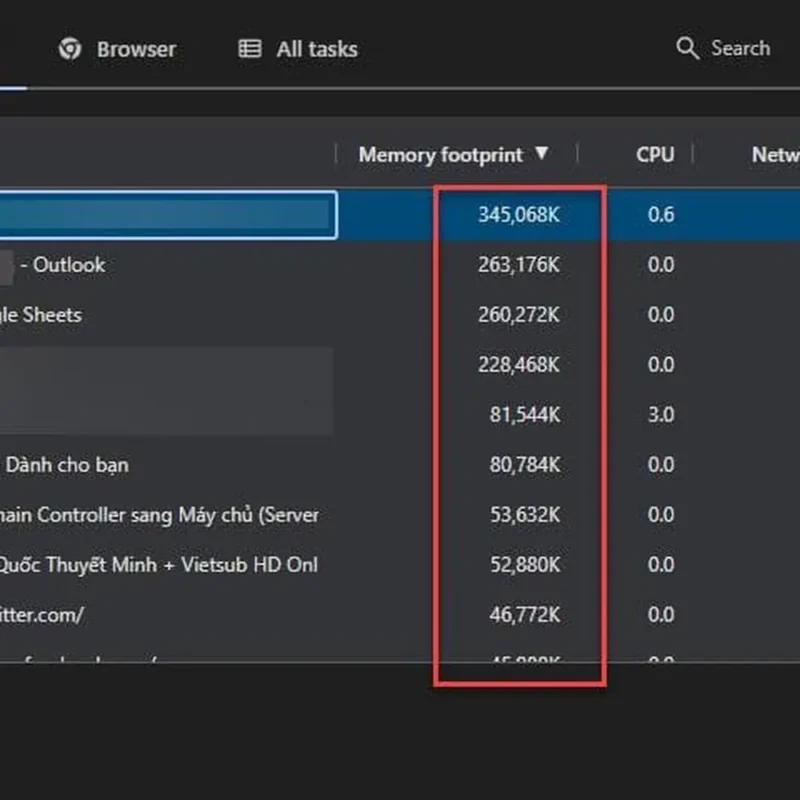Select the twitter.com task row
The width and height of the screenshot is (800, 800).
click(42, 615)
